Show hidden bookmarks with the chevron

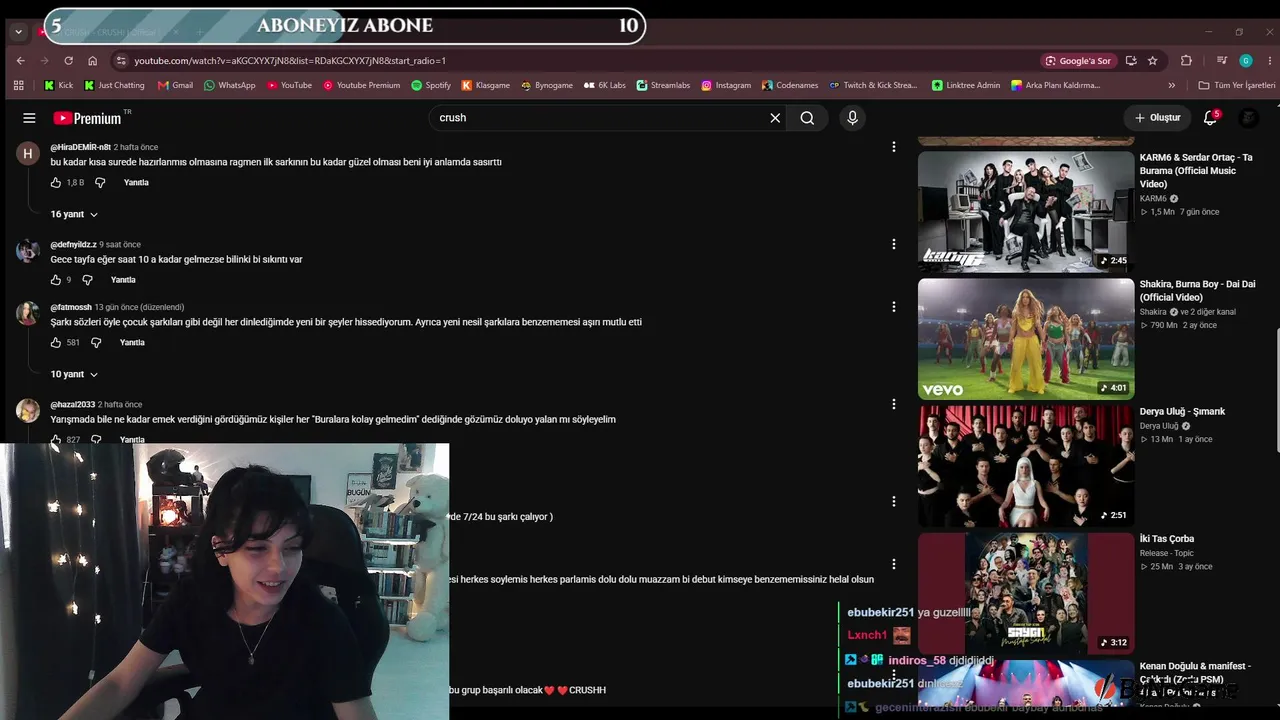point(1172,85)
